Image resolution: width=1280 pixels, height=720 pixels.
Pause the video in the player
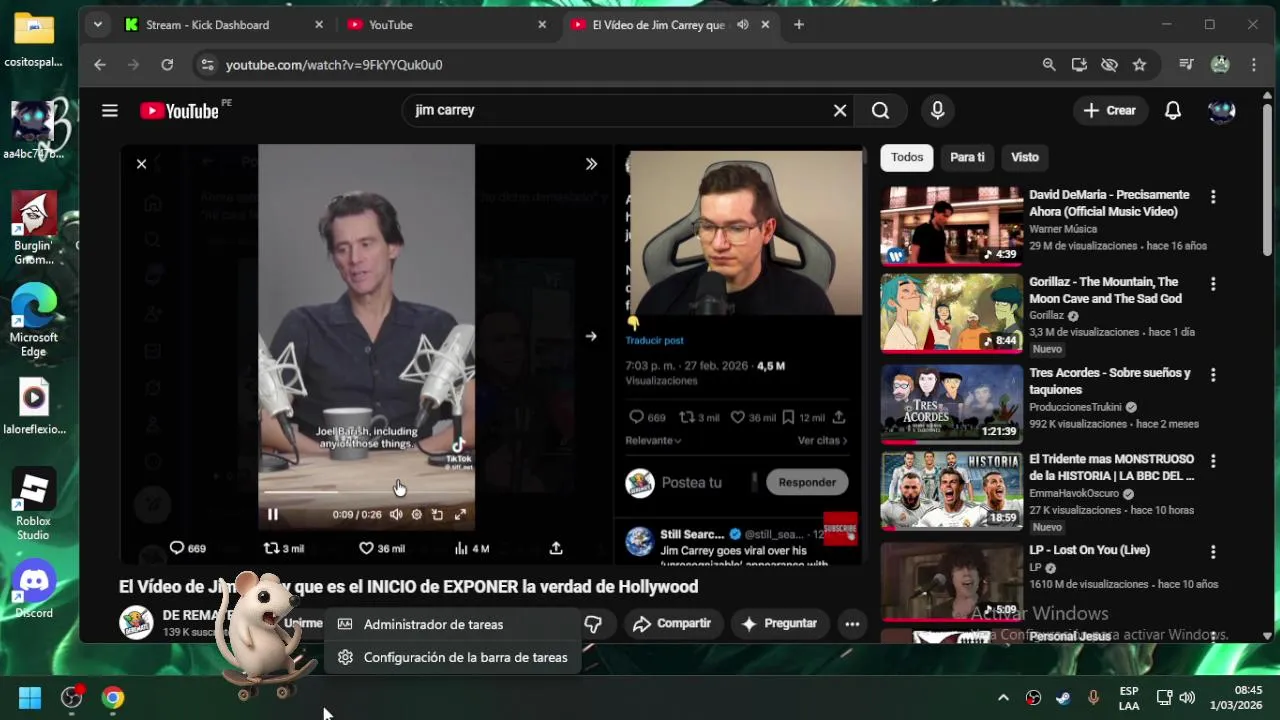pos(272,514)
